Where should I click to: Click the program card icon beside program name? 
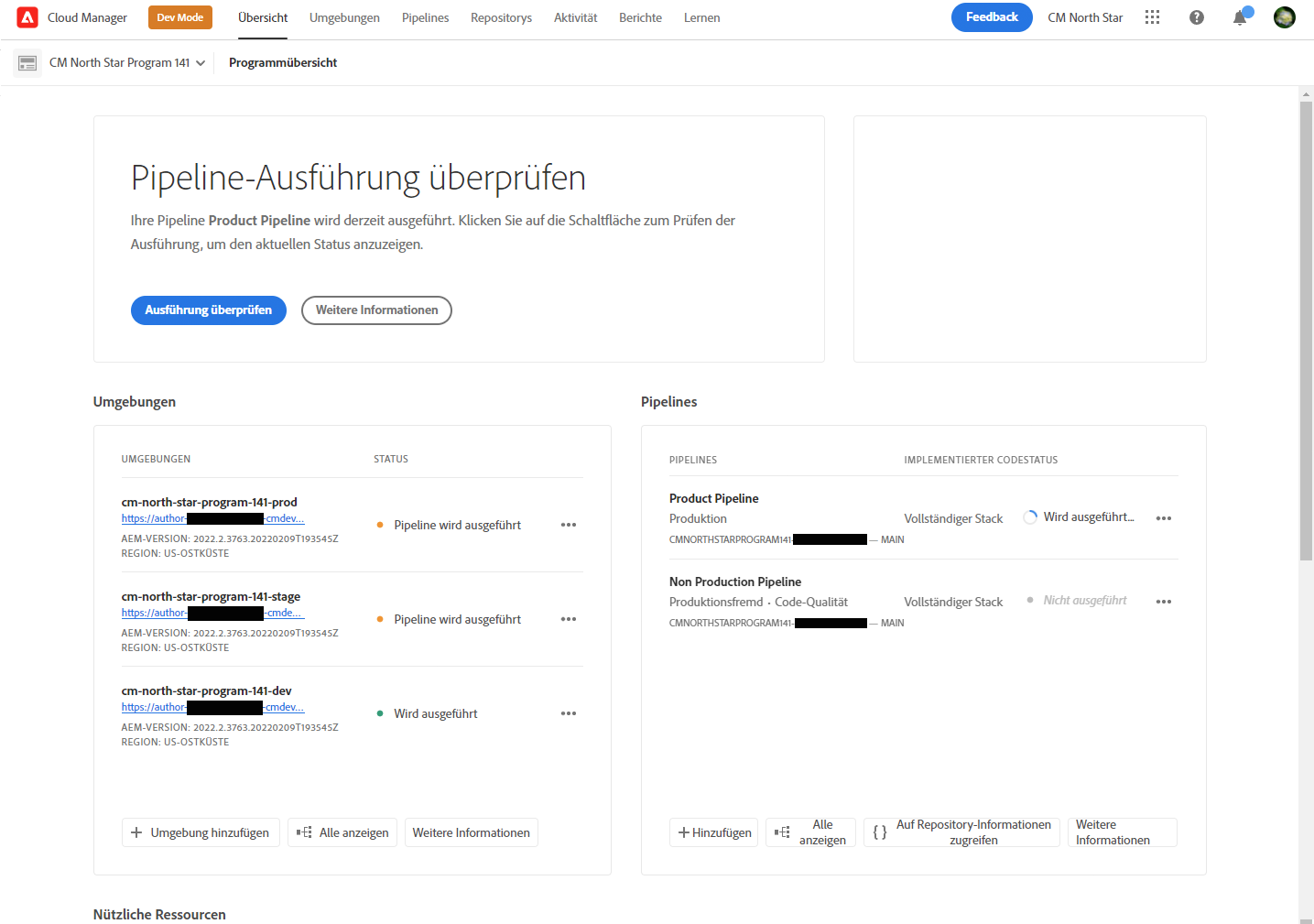tap(27, 63)
